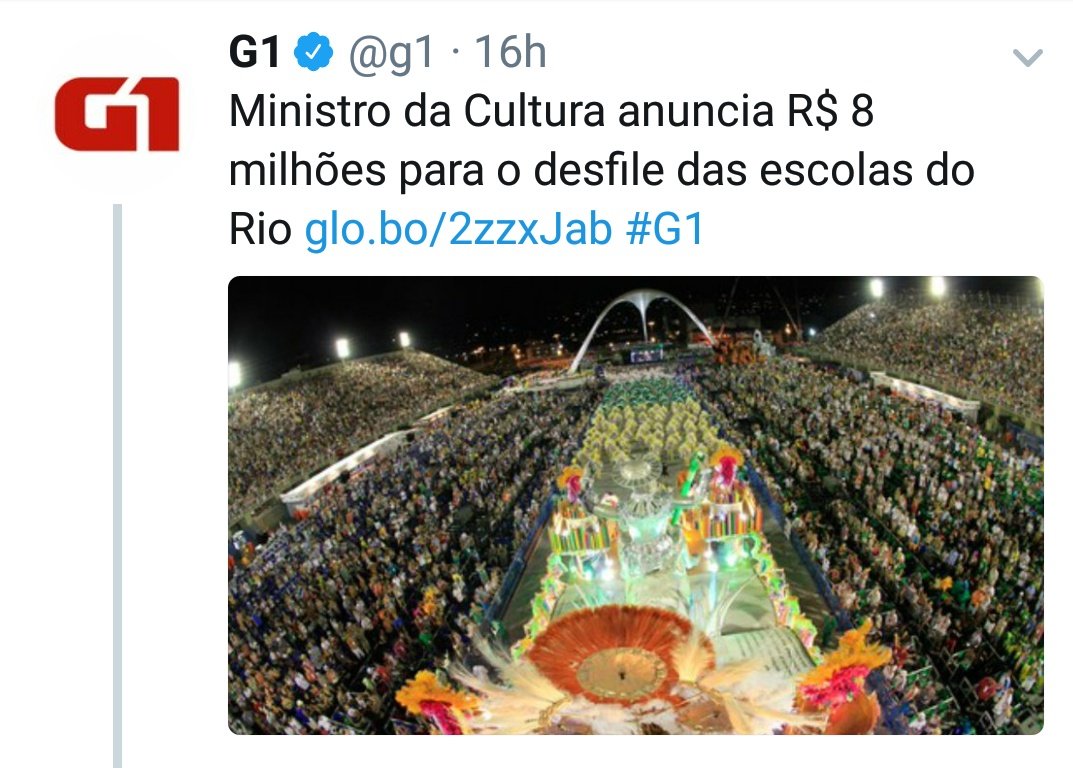This screenshot has width=1073, height=768.
Task: Click the orange feathered float in photo
Action: 619,656
